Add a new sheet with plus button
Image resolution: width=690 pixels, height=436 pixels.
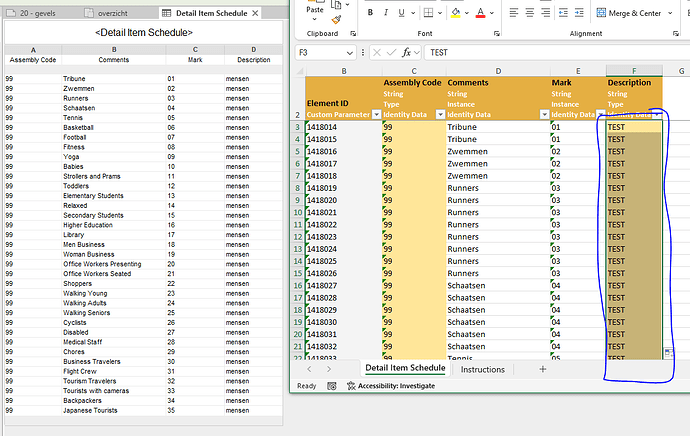(543, 369)
